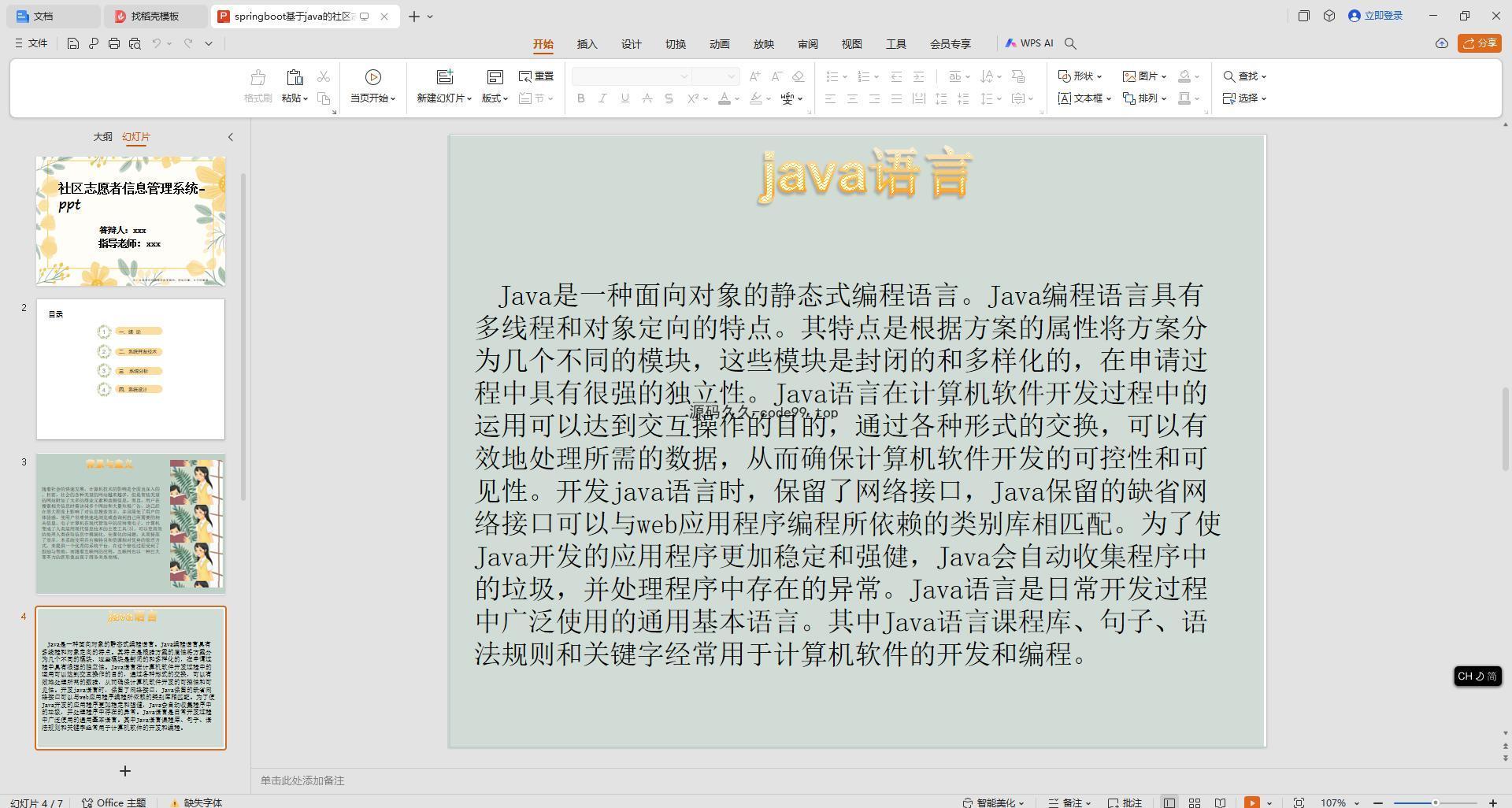The image size is (1512, 808).
Task: Click the Slide Sorter grid view icon
Action: 1195,802
